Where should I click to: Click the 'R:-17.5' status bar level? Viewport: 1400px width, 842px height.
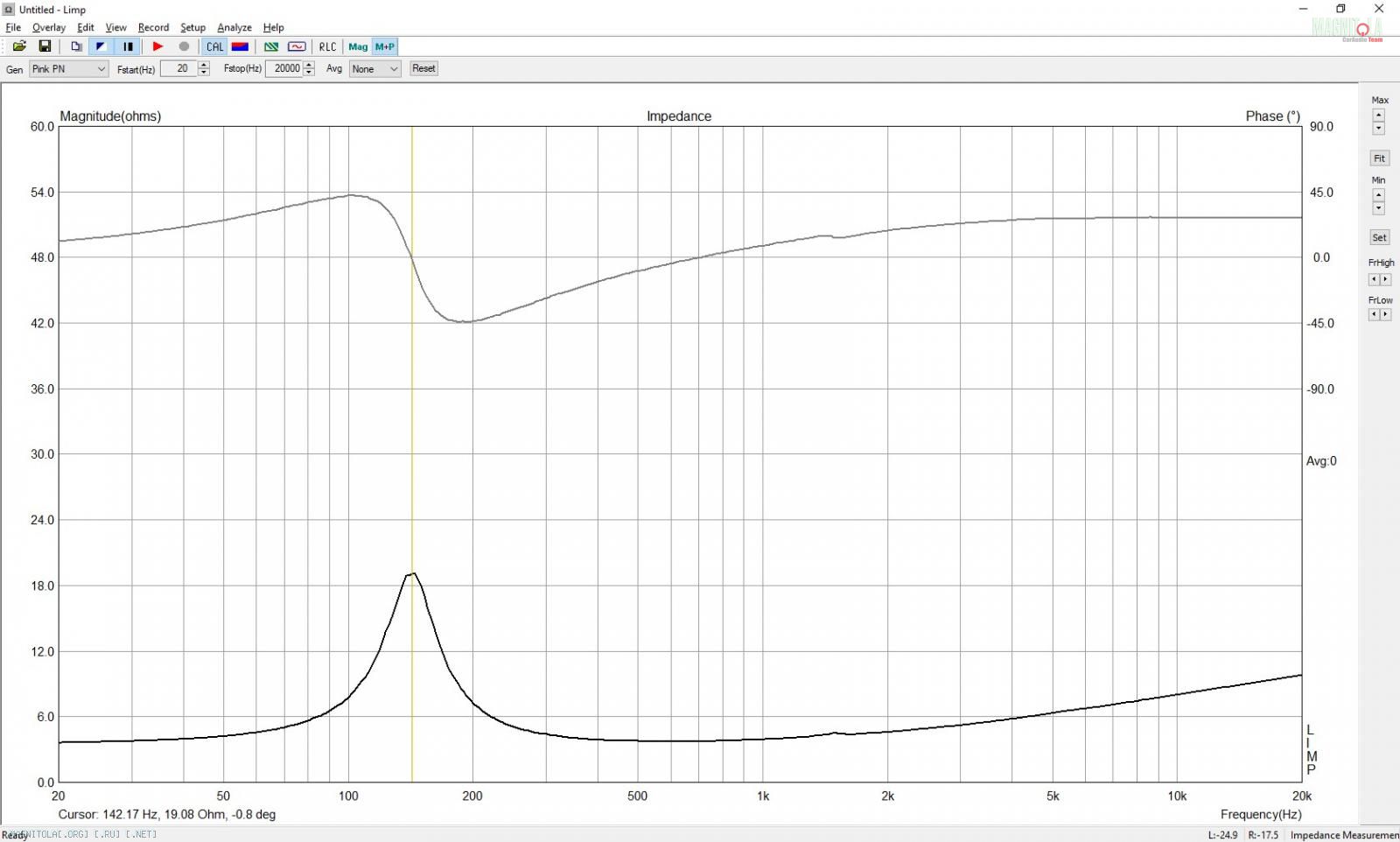coord(1263,835)
